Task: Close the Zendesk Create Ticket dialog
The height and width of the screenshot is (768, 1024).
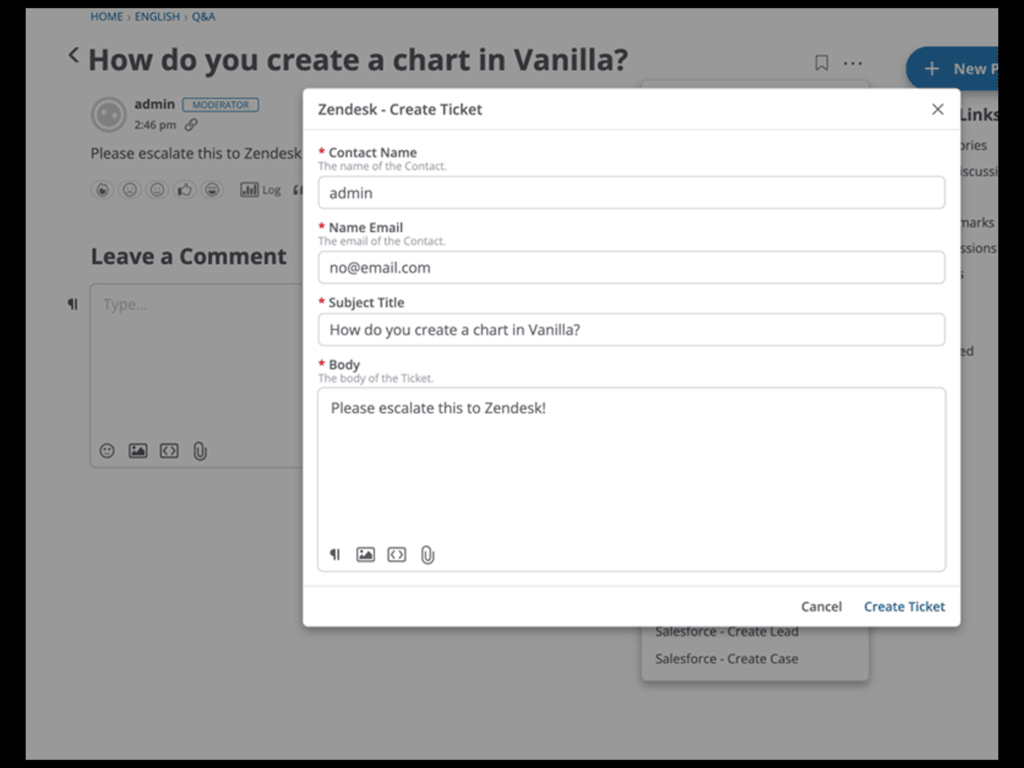Action: click(x=937, y=110)
